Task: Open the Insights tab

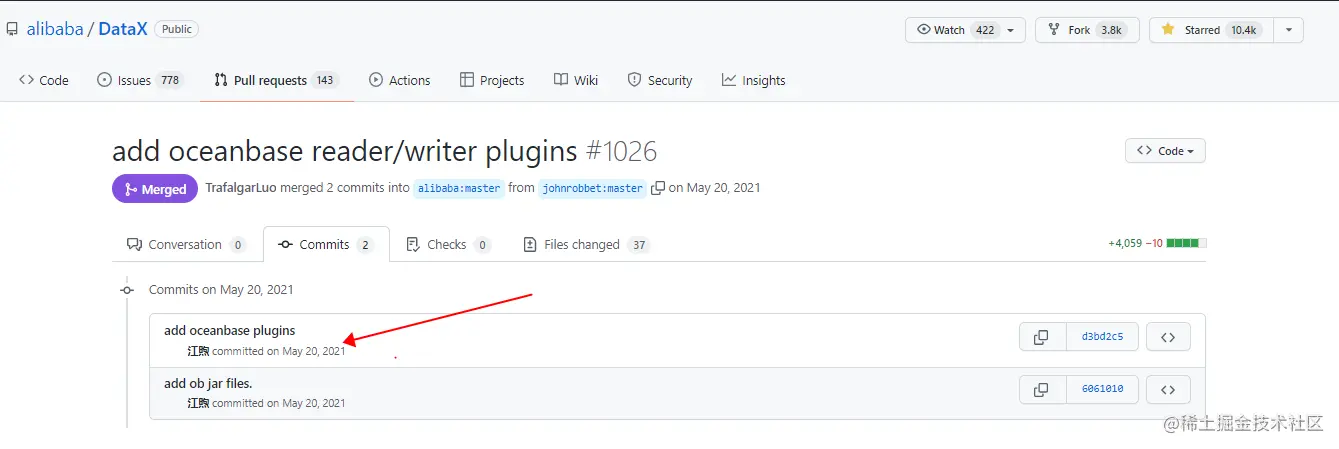Action: [754, 80]
